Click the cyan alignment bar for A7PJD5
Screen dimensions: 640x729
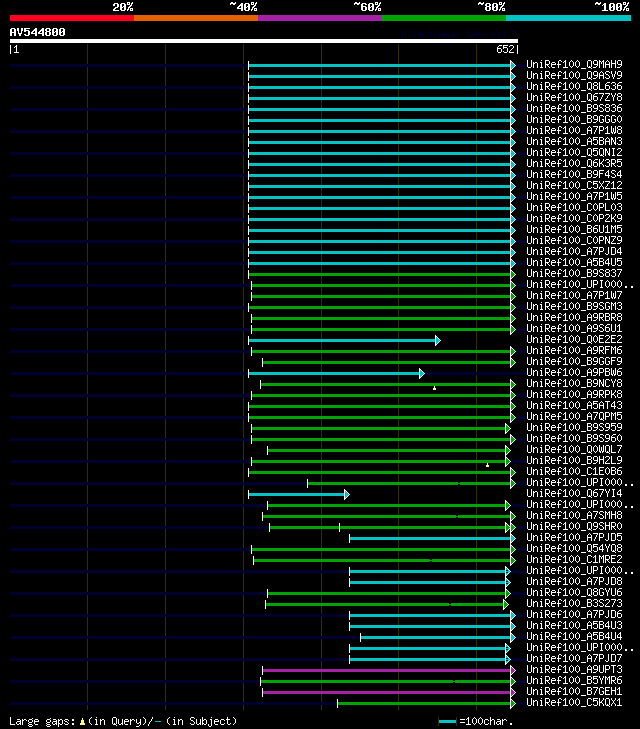pos(432,539)
